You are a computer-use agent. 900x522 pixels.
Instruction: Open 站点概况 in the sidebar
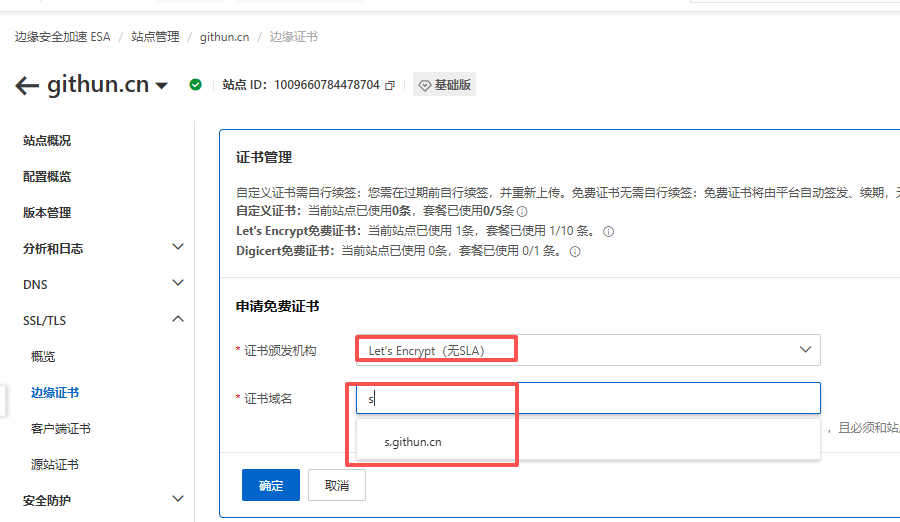click(x=47, y=141)
